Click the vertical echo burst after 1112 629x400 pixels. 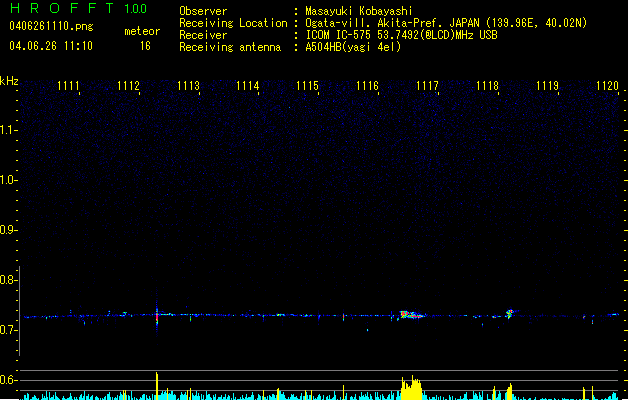click(x=157, y=316)
